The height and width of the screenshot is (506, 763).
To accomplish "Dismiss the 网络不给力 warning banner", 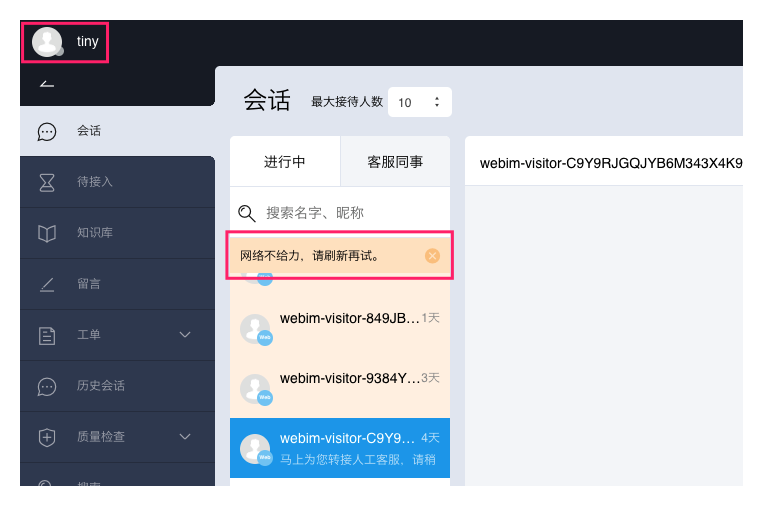I will [432, 256].
